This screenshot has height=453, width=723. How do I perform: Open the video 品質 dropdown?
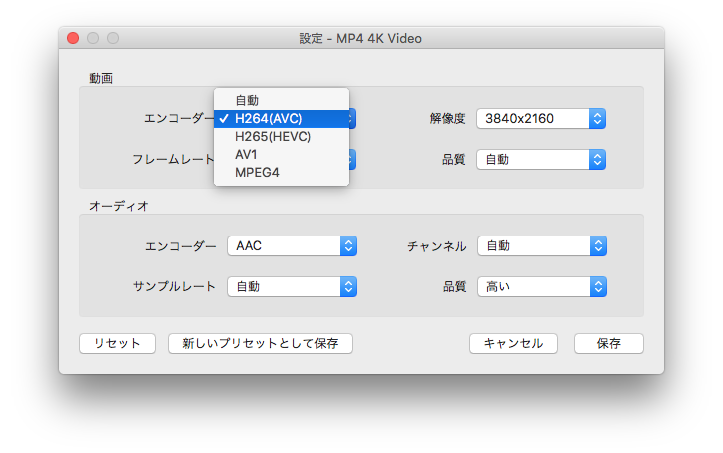540,160
